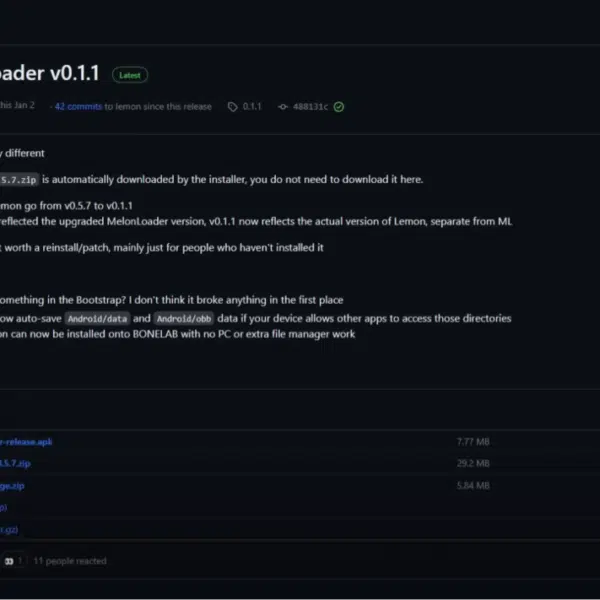600x600 pixels.
Task: Download the release.apk asset
Action: 26,442
